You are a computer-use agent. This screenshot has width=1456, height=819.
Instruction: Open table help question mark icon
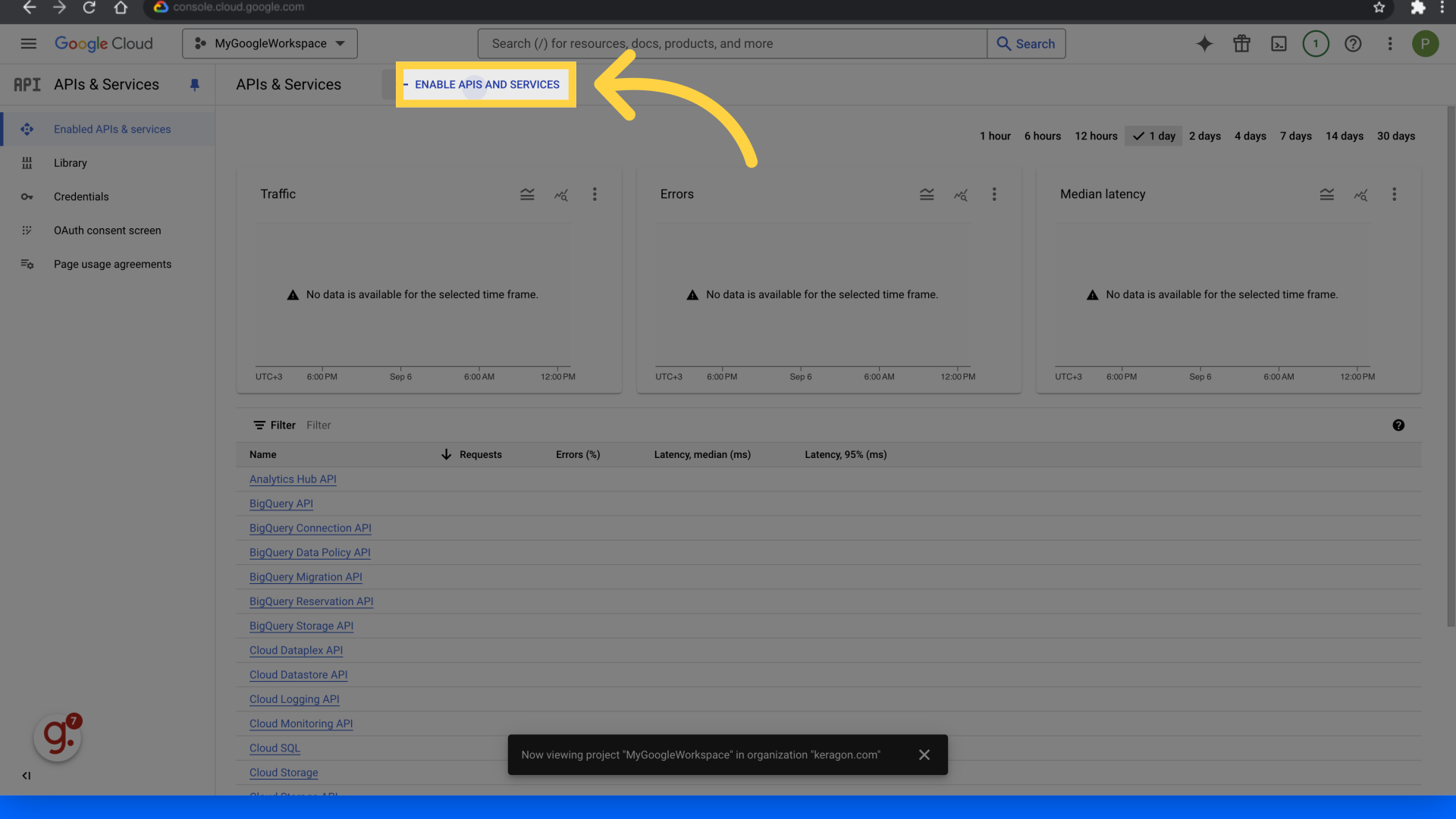pos(1398,425)
